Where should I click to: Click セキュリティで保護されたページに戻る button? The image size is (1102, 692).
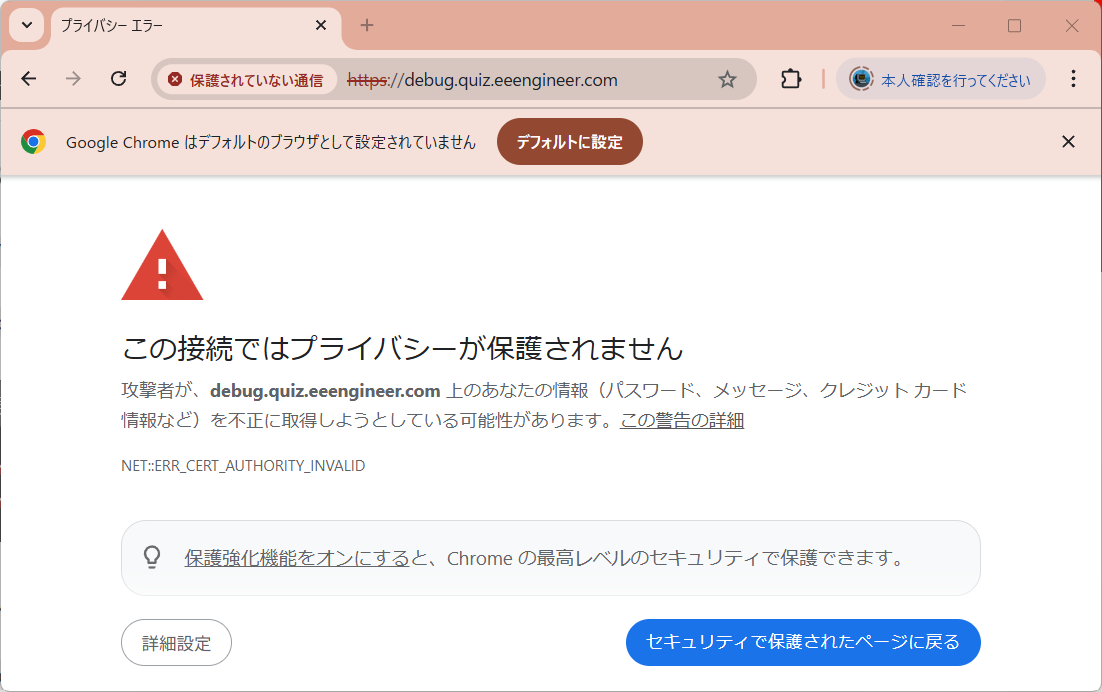click(x=802, y=642)
